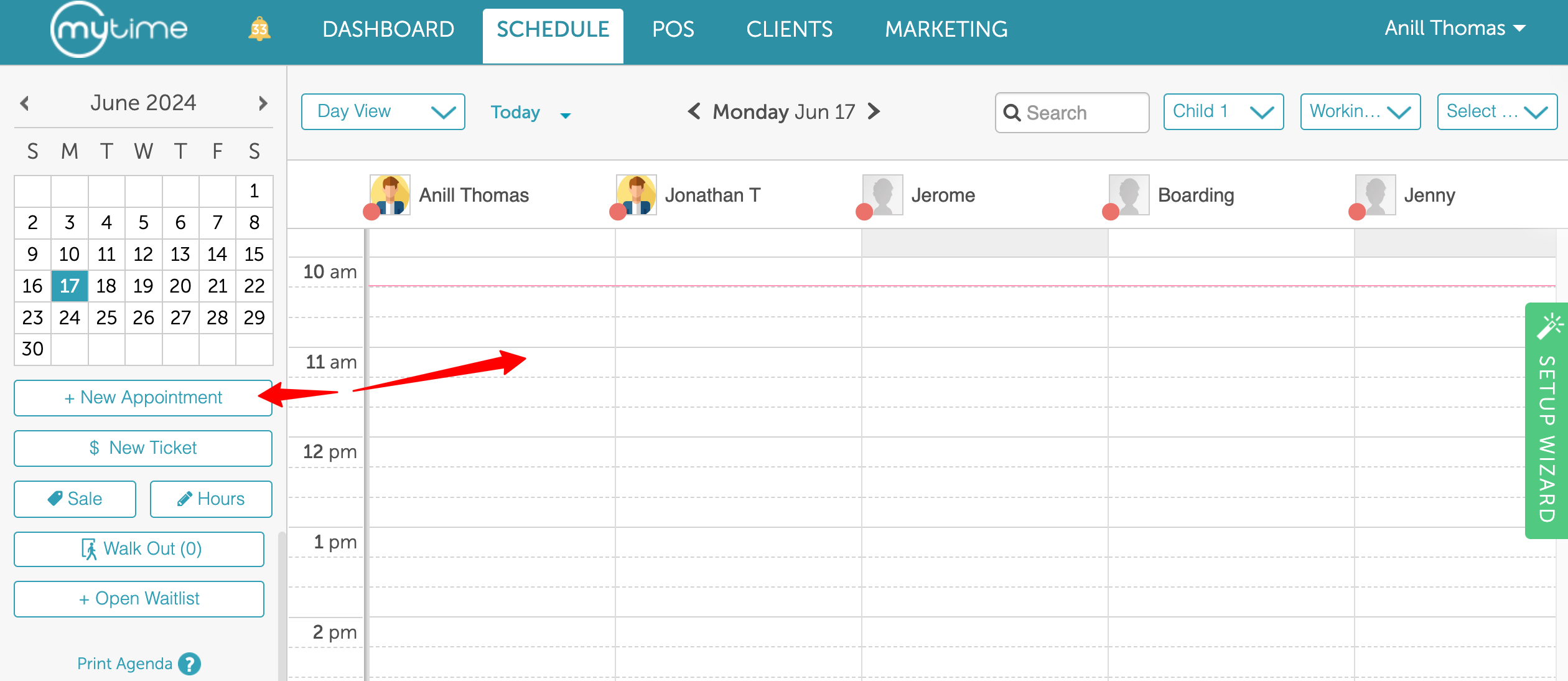This screenshot has height=681, width=1568.
Task: Click Jerome's red status dot
Action: point(864,212)
